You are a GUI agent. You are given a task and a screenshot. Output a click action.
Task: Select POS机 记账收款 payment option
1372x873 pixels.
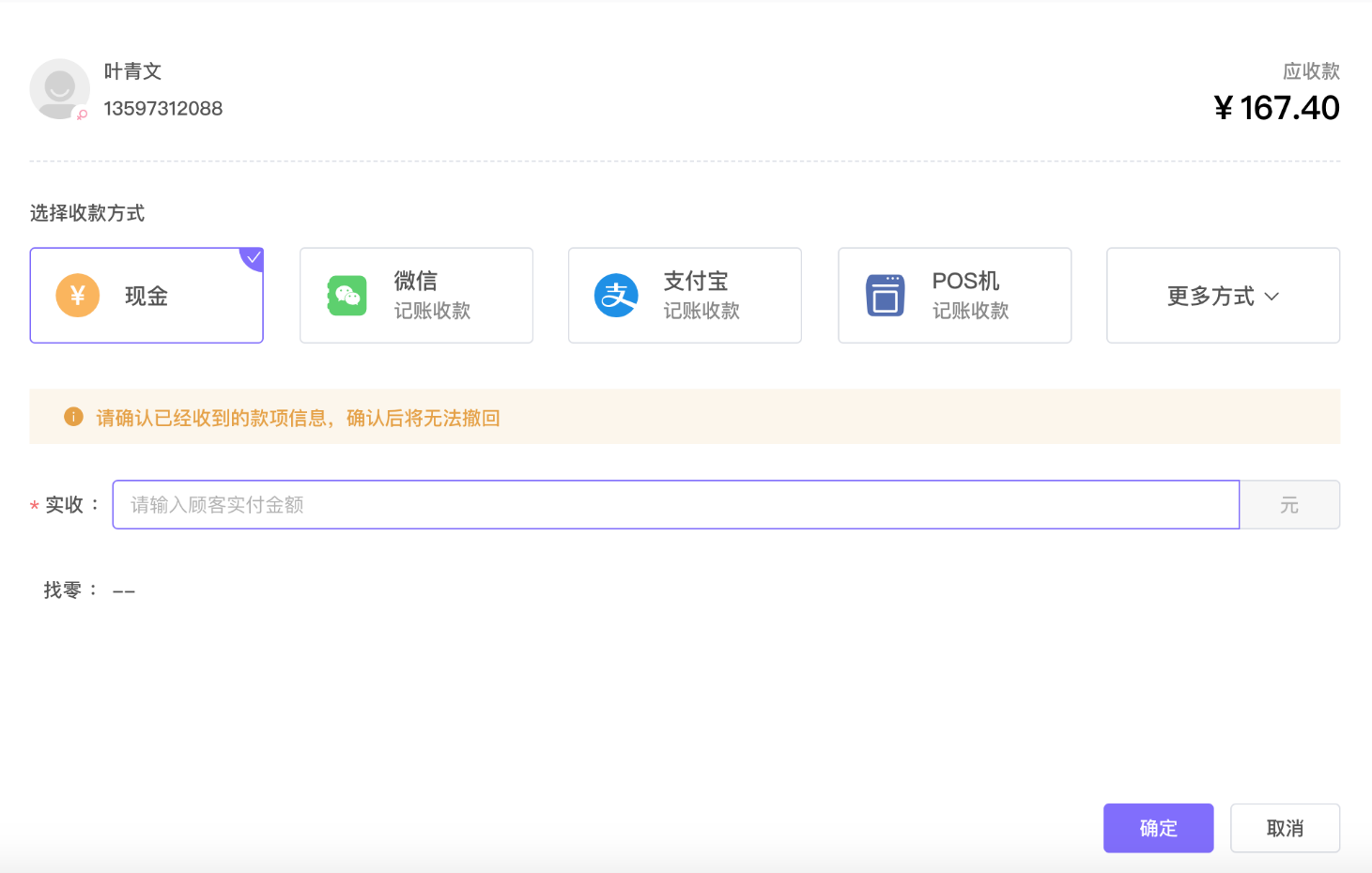pyautogui.click(x=954, y=295)
